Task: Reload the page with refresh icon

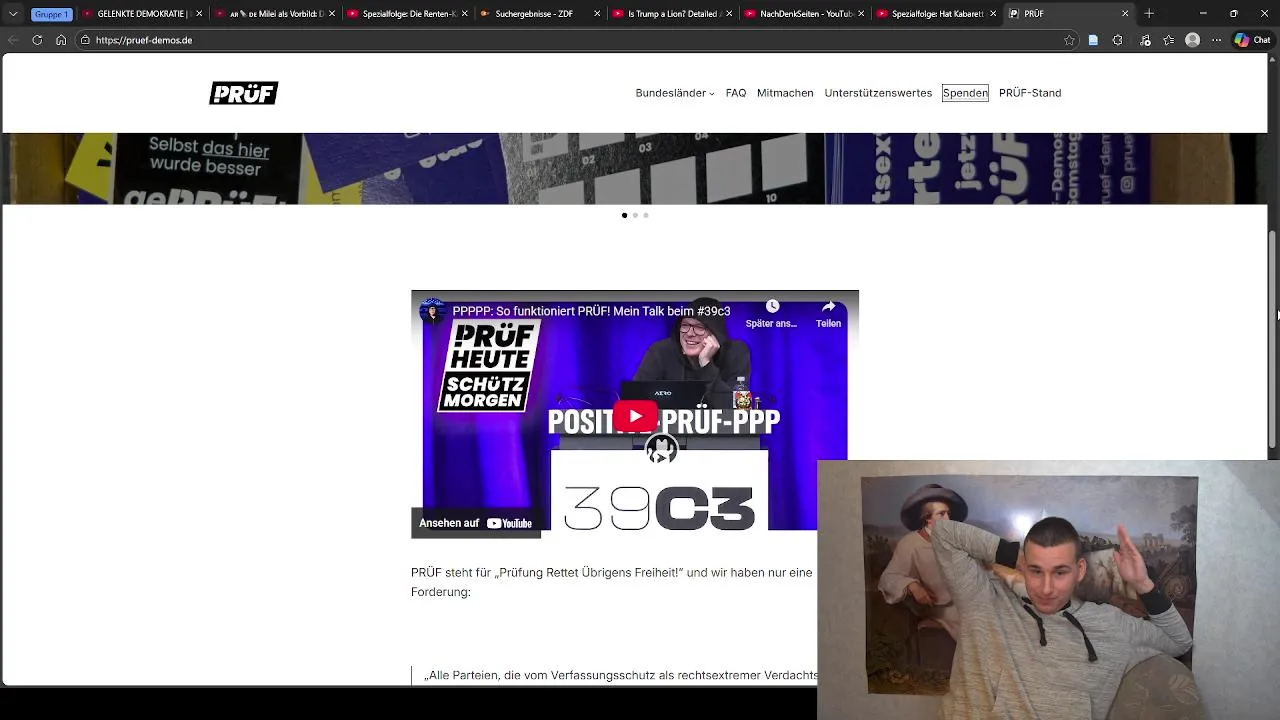Action: pyautogui.click(x=37, y=40)
